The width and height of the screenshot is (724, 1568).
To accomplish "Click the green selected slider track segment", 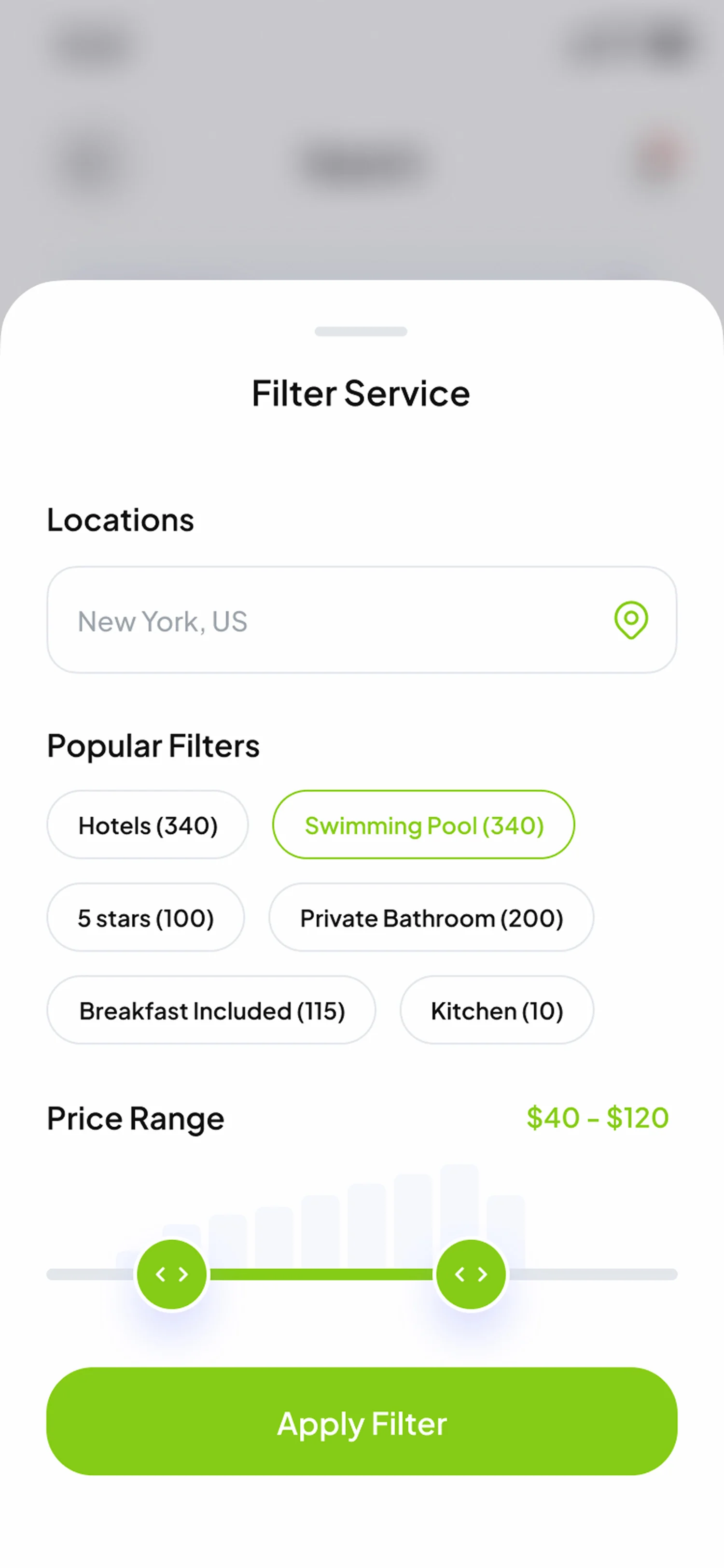I will [x=321, y=1274].
